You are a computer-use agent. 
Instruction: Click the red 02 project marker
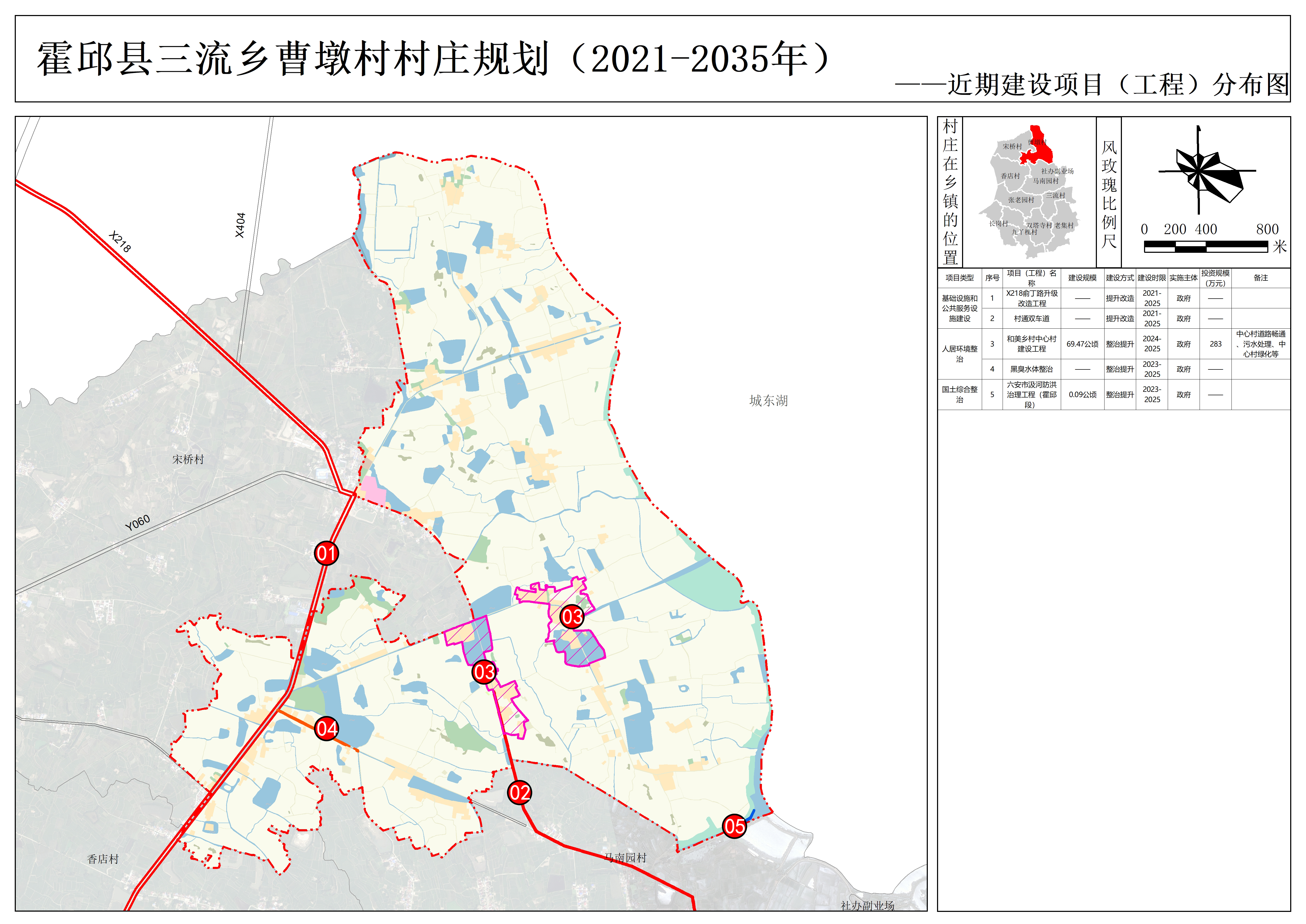[x=520, y=793]
